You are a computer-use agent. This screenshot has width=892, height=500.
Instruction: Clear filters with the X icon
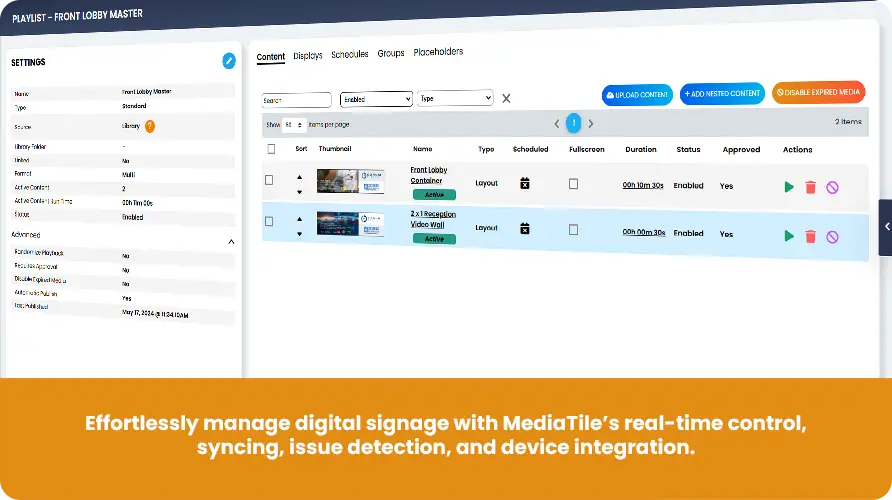506,98
